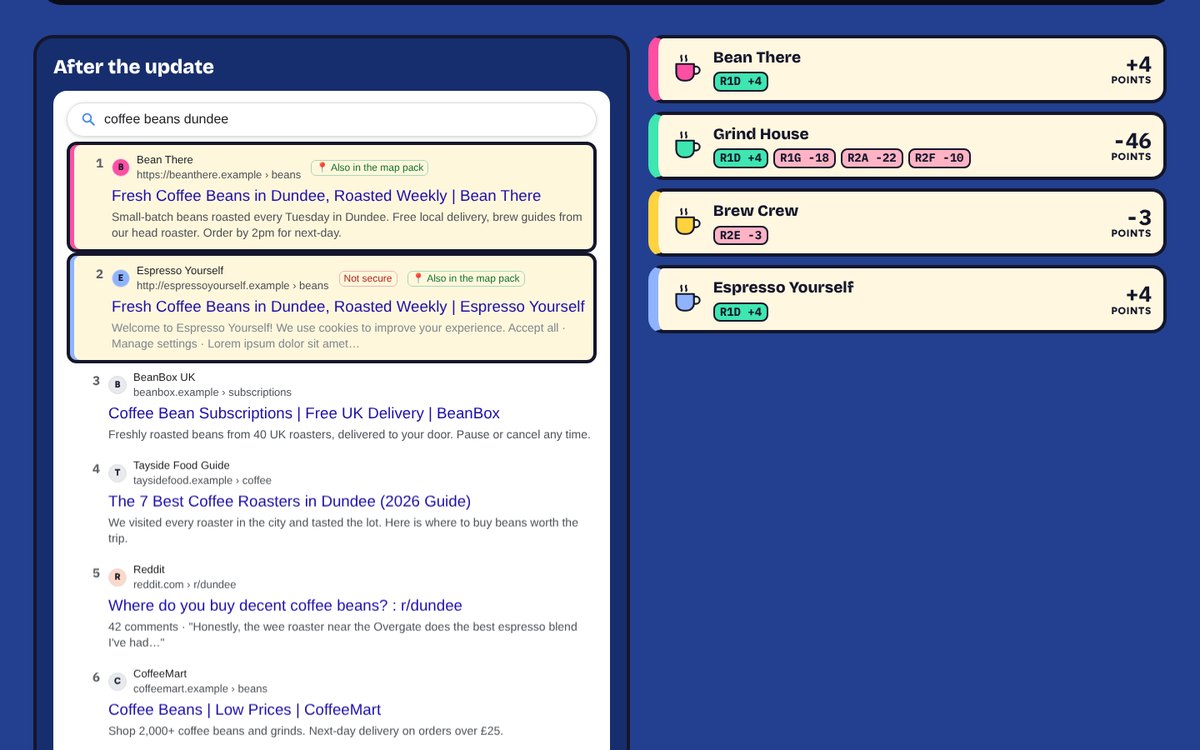Open 'Where do you buy decent coffee beans?' link
The width and height of the screenshot is (1200, 750).
[285, 606]
